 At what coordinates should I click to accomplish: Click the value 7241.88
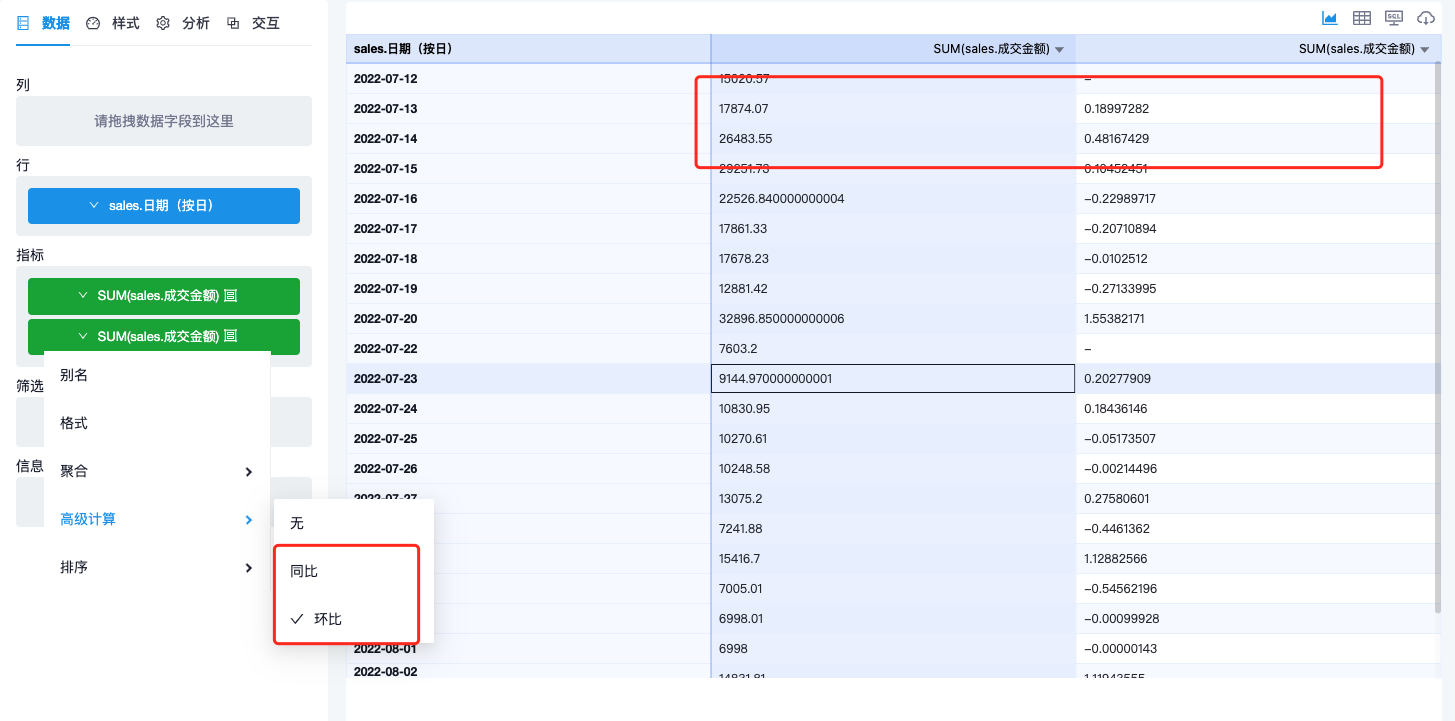tap(893, 529)
